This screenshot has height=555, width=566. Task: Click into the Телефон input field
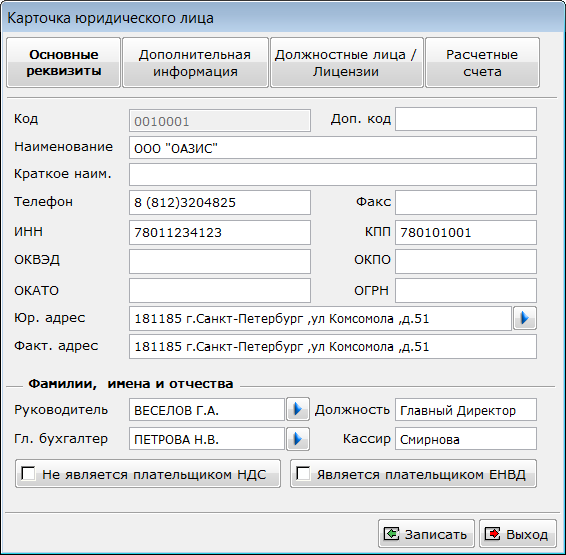point(220,202)
